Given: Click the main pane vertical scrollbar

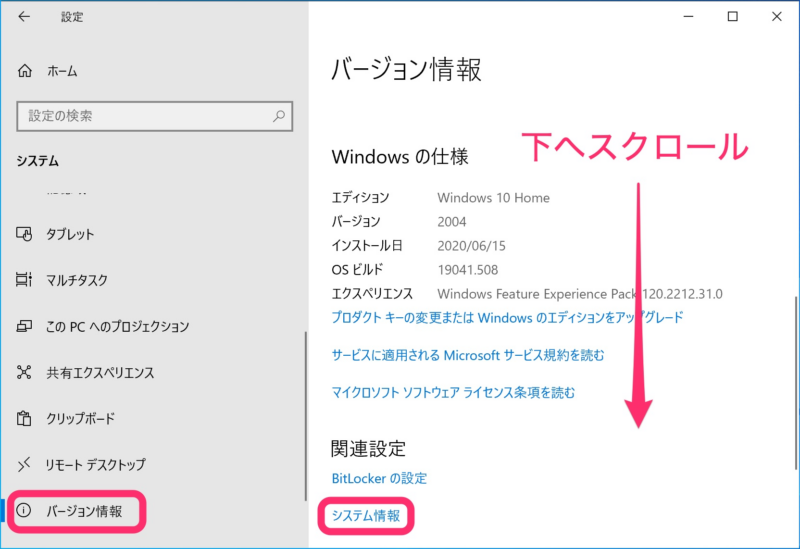Looking at the screenshot, I should click(x=796, y=383).
